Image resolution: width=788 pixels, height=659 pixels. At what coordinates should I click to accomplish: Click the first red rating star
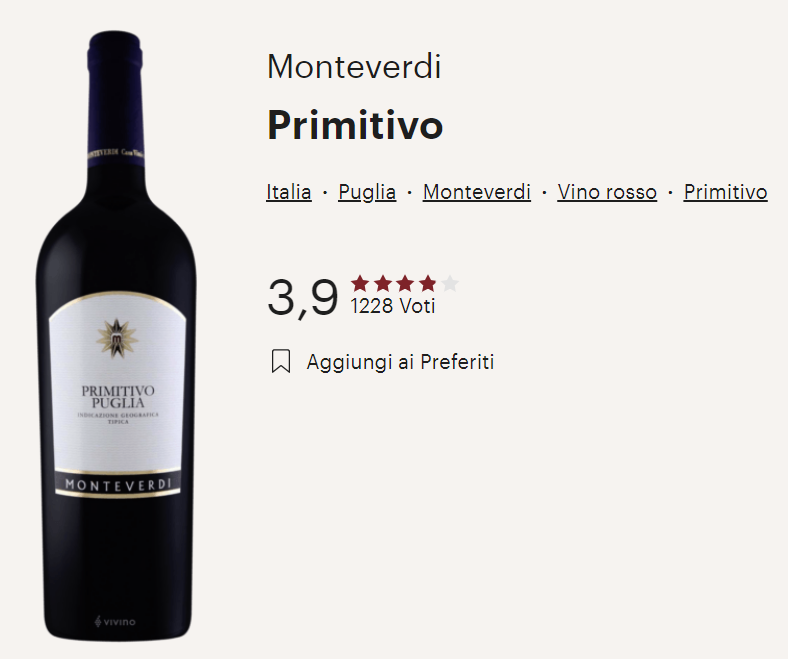(360, 284)
